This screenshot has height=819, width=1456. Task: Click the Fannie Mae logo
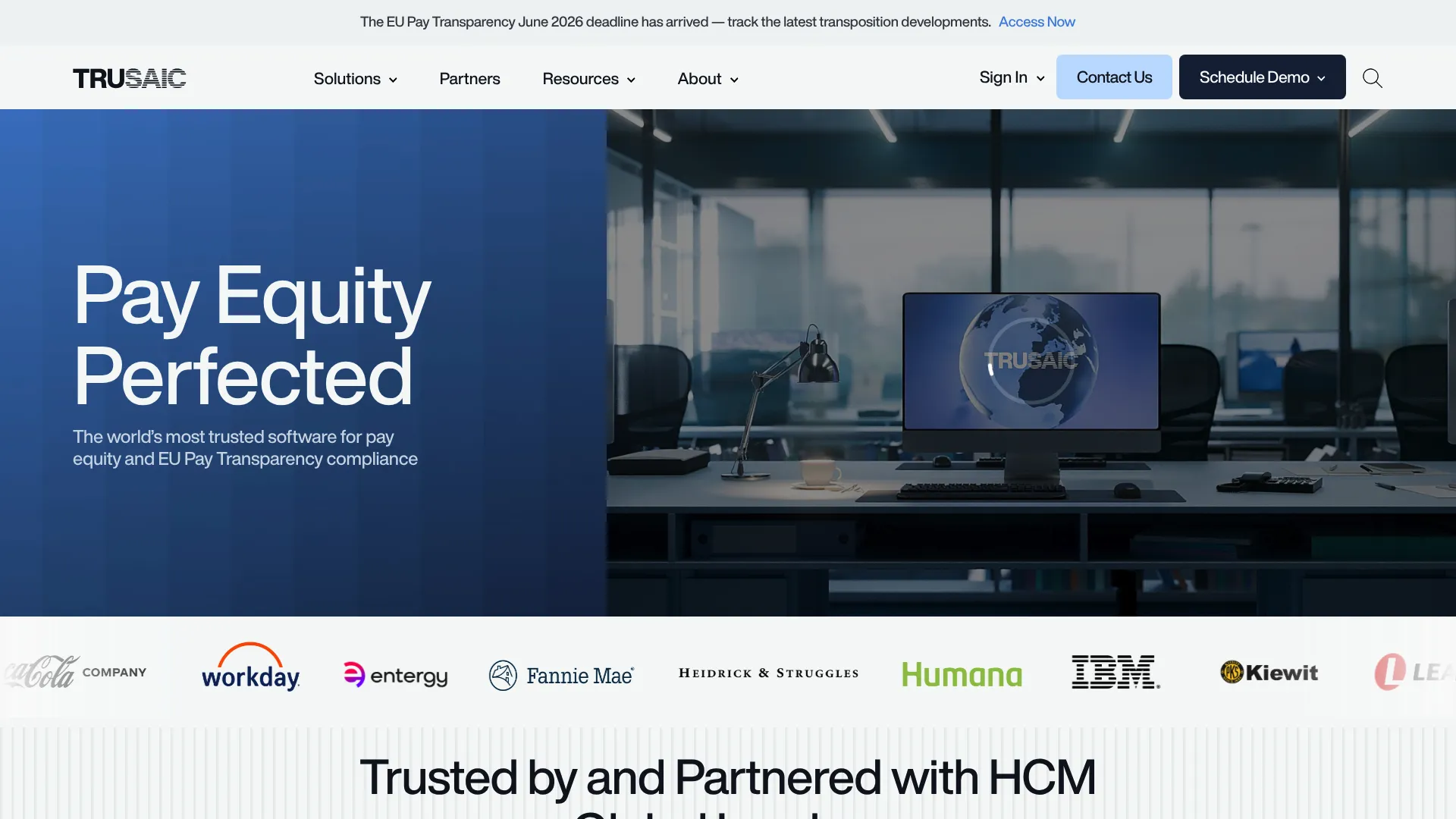point(562,675)
